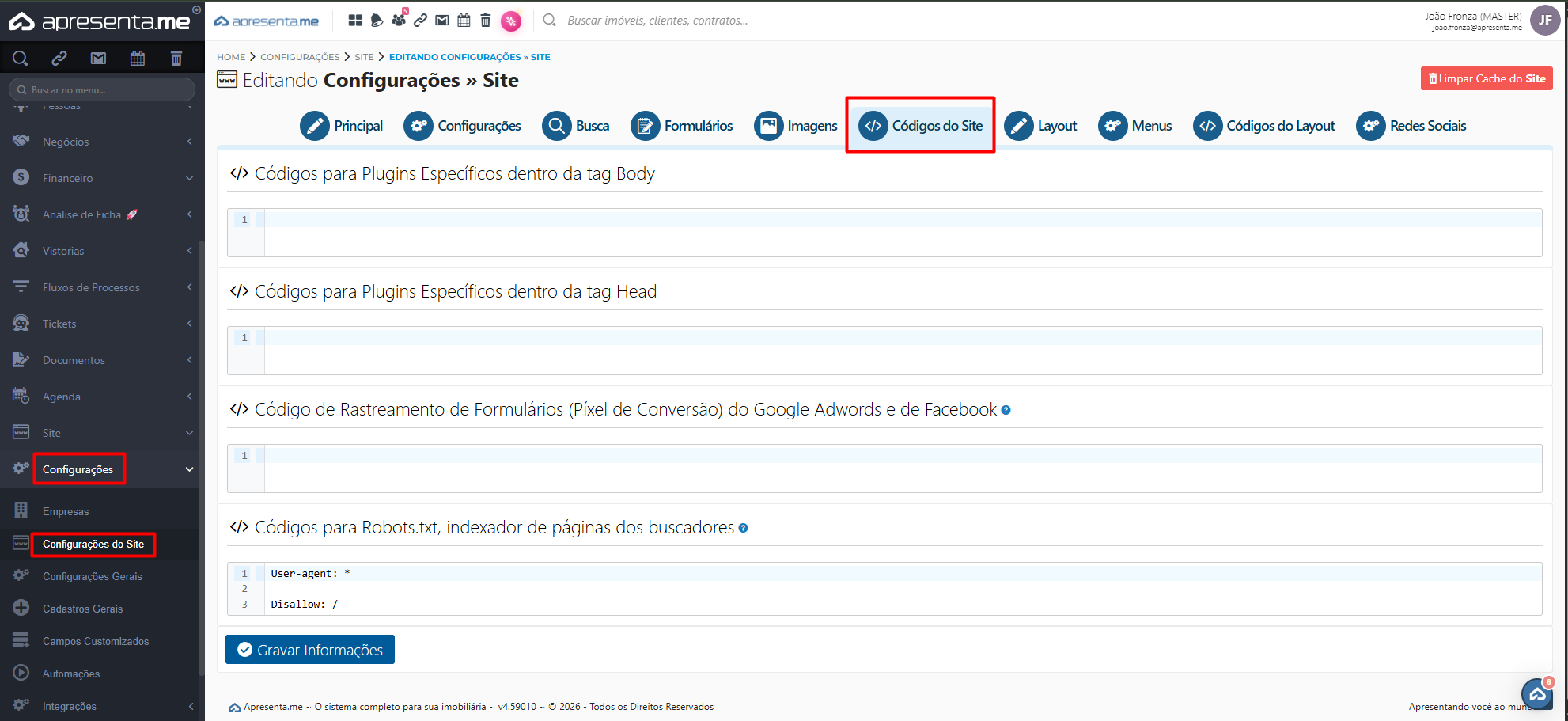Click the sidebar trash icon
The height and width of the screenshot is (721, 1568).
coord(176,58)
